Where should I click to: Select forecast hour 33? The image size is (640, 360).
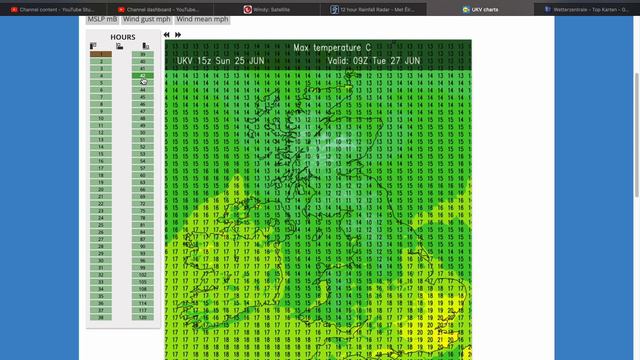(101, 282)
